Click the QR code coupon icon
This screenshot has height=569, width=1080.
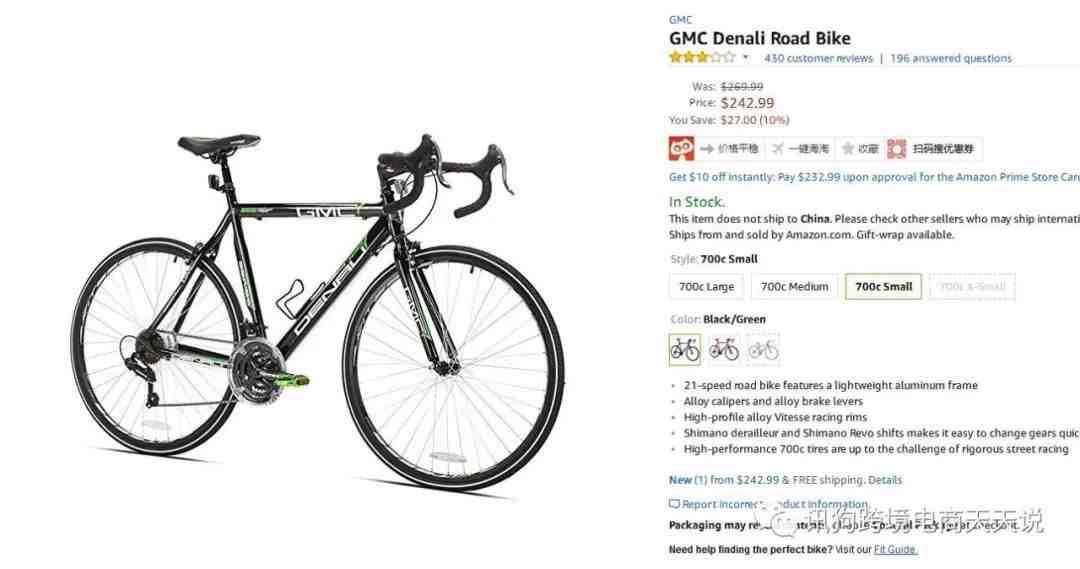(897, 149)
